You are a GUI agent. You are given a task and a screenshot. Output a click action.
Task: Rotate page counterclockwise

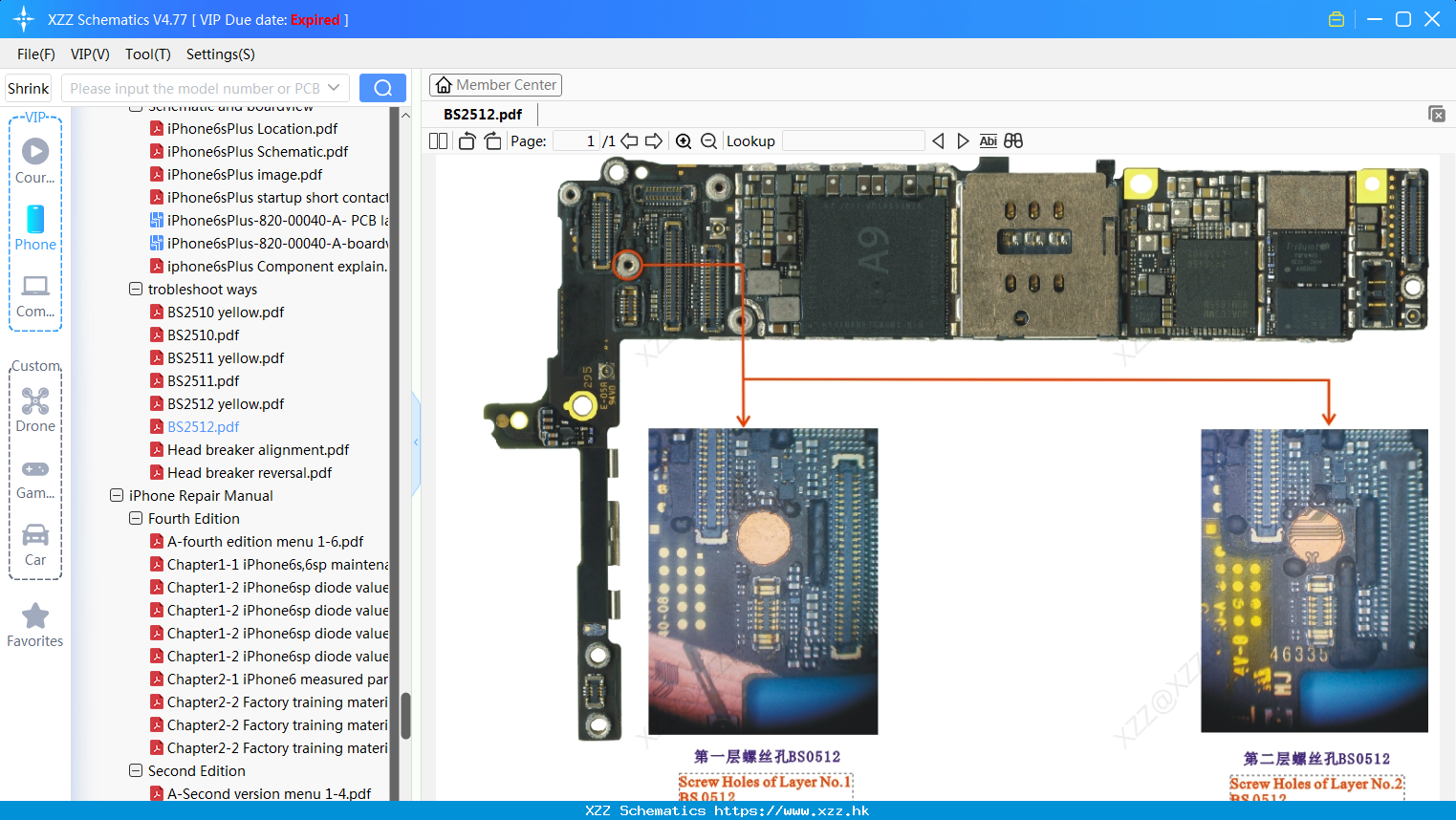pyautogui.click(x=467, y=141)
